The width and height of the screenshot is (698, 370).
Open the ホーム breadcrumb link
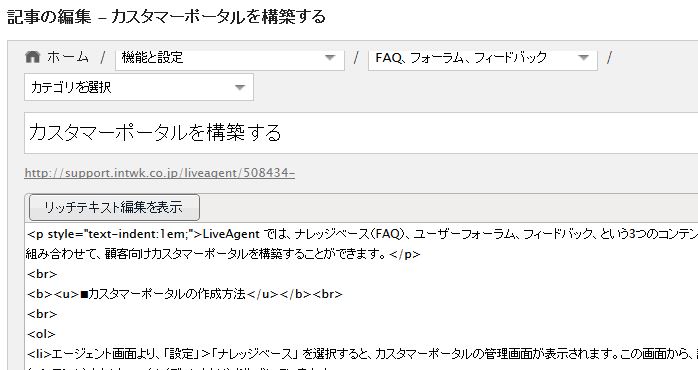[68, 57]
